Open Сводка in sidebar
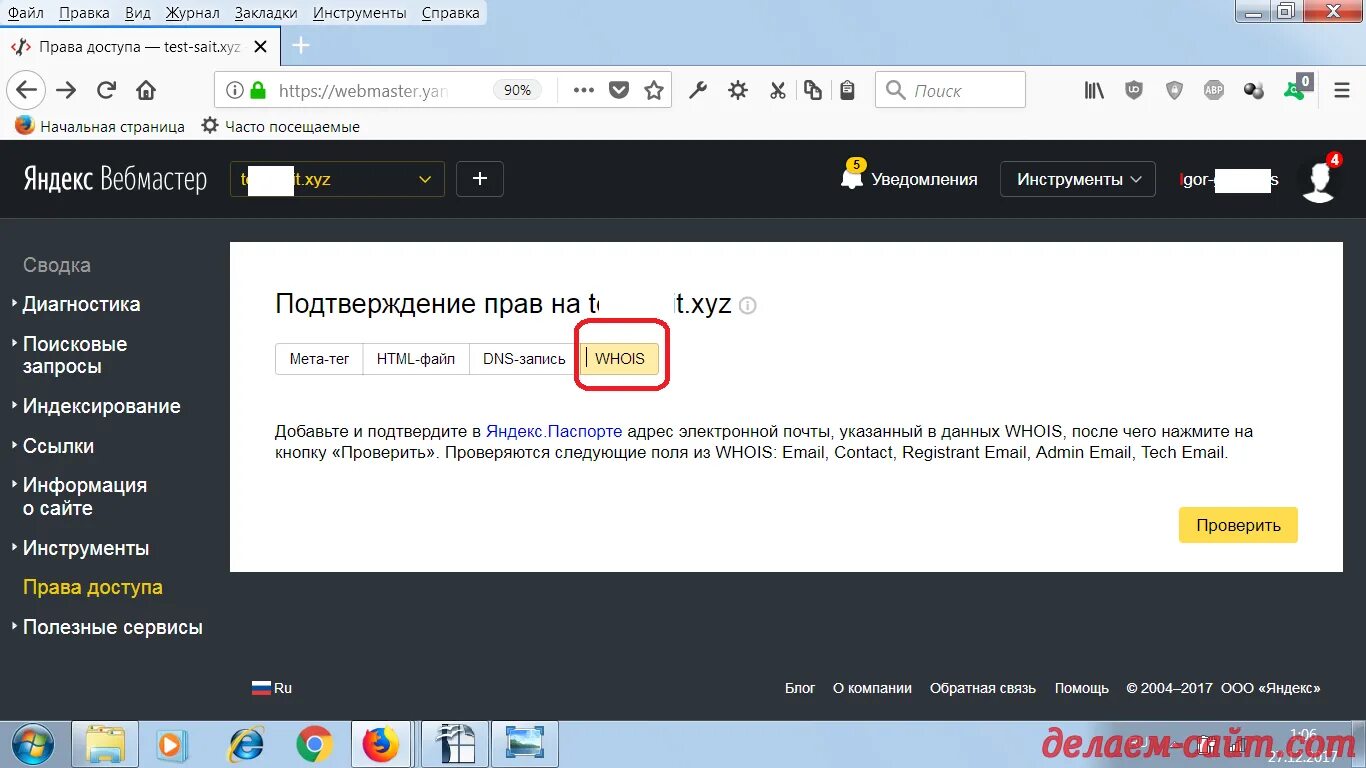1366x768 pixels. (x=57, y=265)
